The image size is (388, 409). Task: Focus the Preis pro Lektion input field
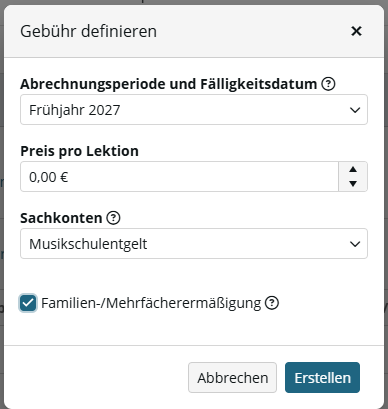coord(179,177)
